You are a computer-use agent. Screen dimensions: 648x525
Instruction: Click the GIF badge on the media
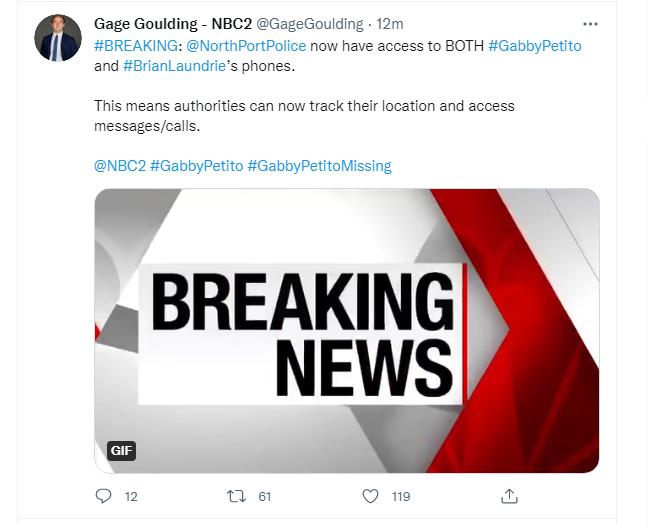pyautogui.click(x=121, y=451)
